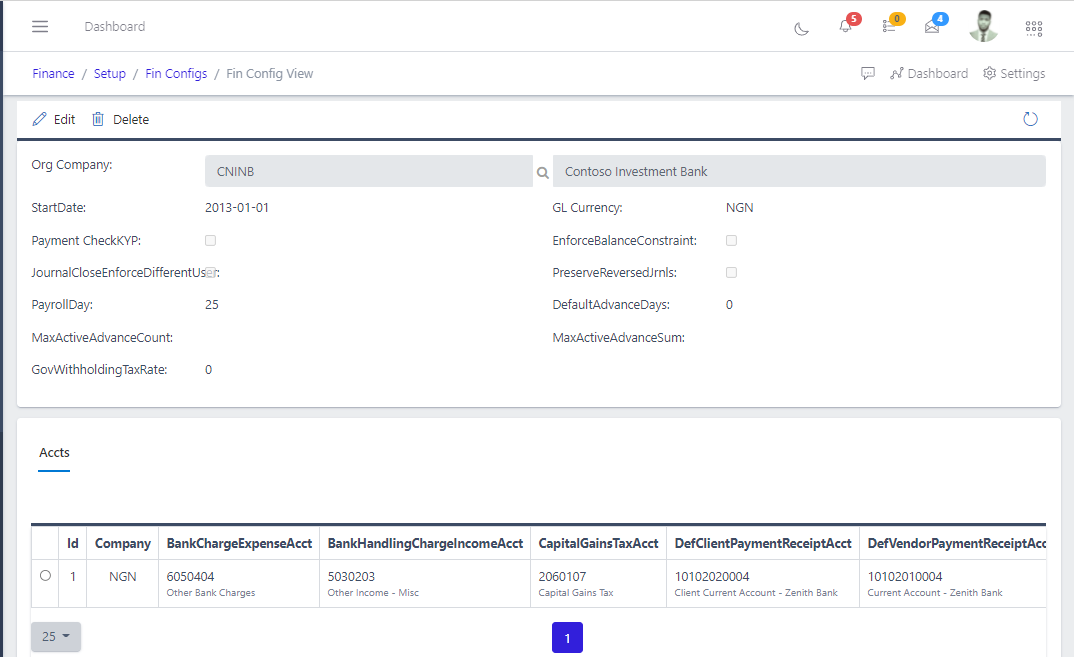Delete this financial configuration
This screenshot has height=657, width=1074.
point(120,119)
